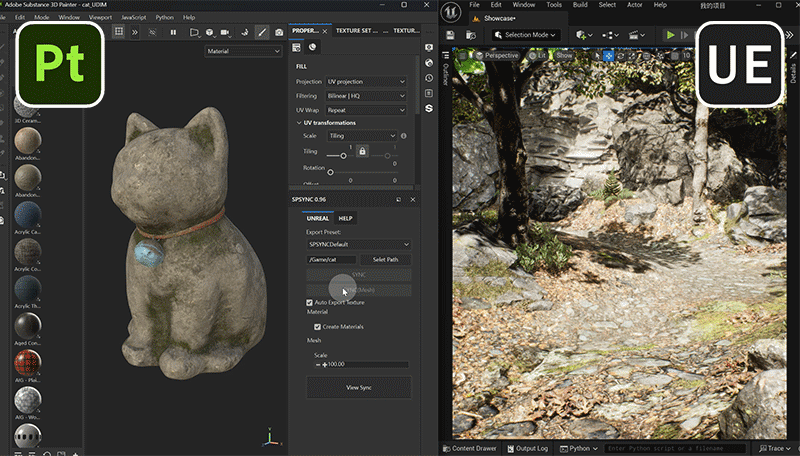Screen dimensions: 800x456
Task: Open the SPSYNC 'S' plugin icon in dock
Action: (429, 109)
